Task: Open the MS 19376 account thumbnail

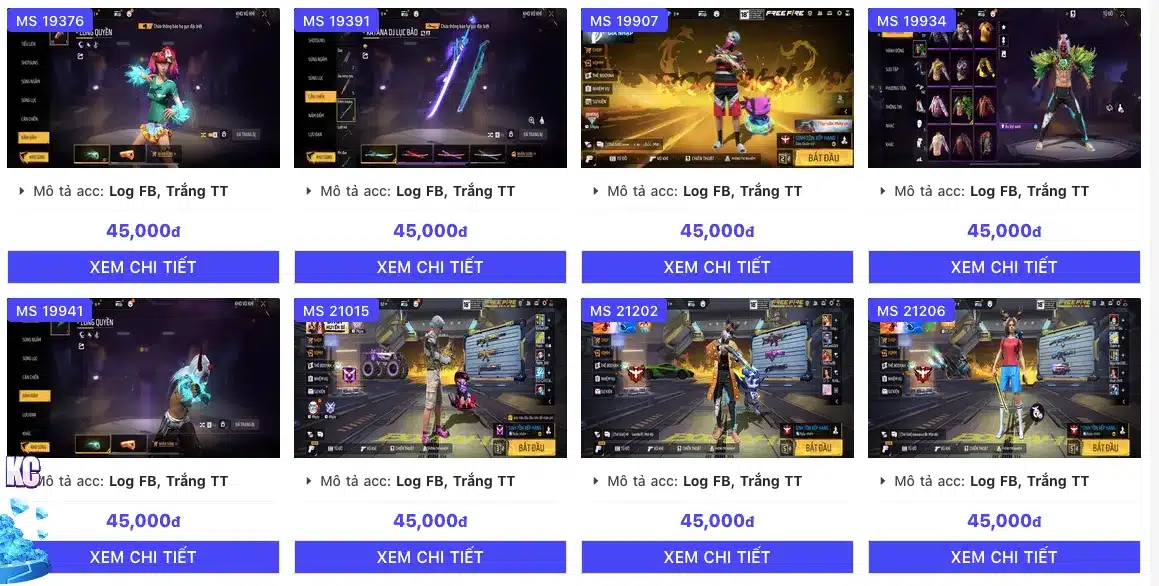Action: point(143,88)
